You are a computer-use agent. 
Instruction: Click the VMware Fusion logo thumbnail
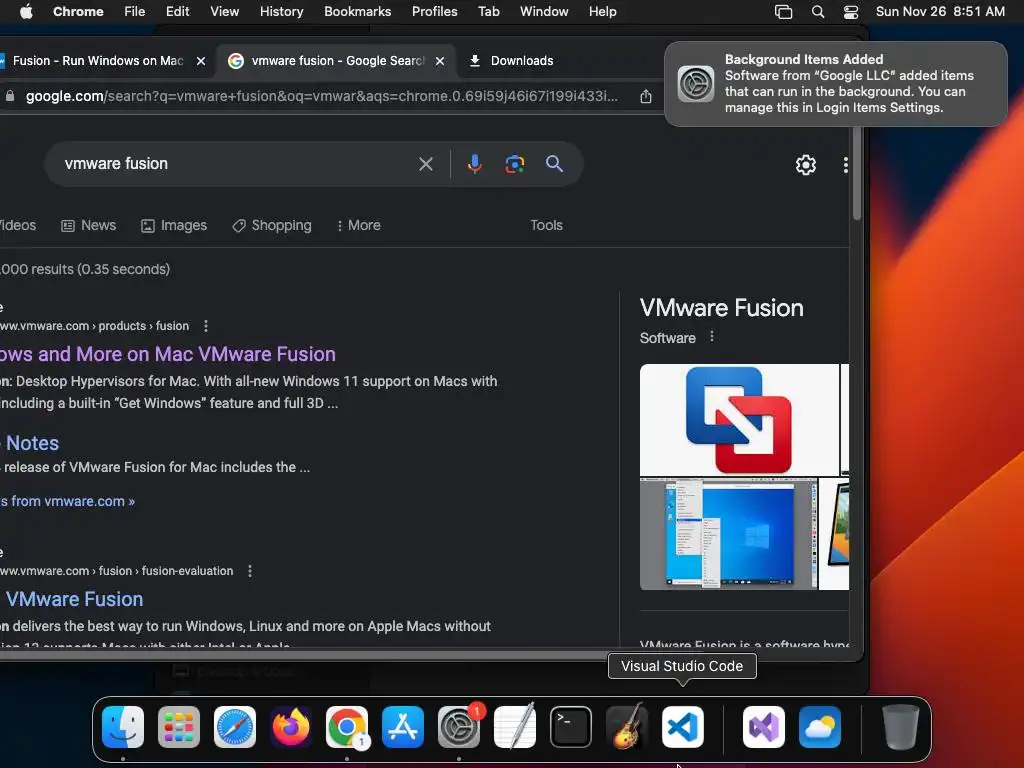[739, 420]
